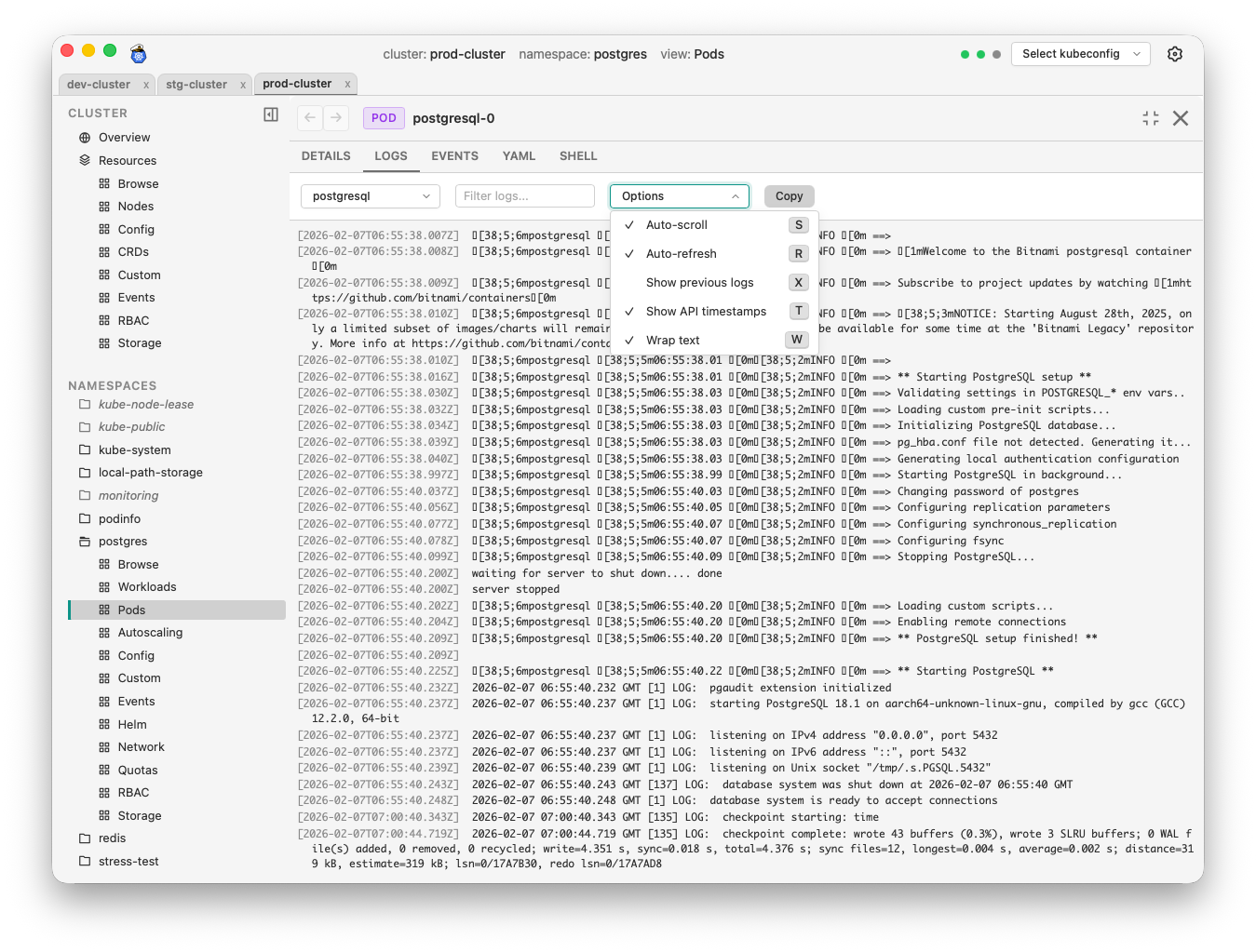Open CRDs resource view
Viewport: 1256px width, 952px height.
132,251
